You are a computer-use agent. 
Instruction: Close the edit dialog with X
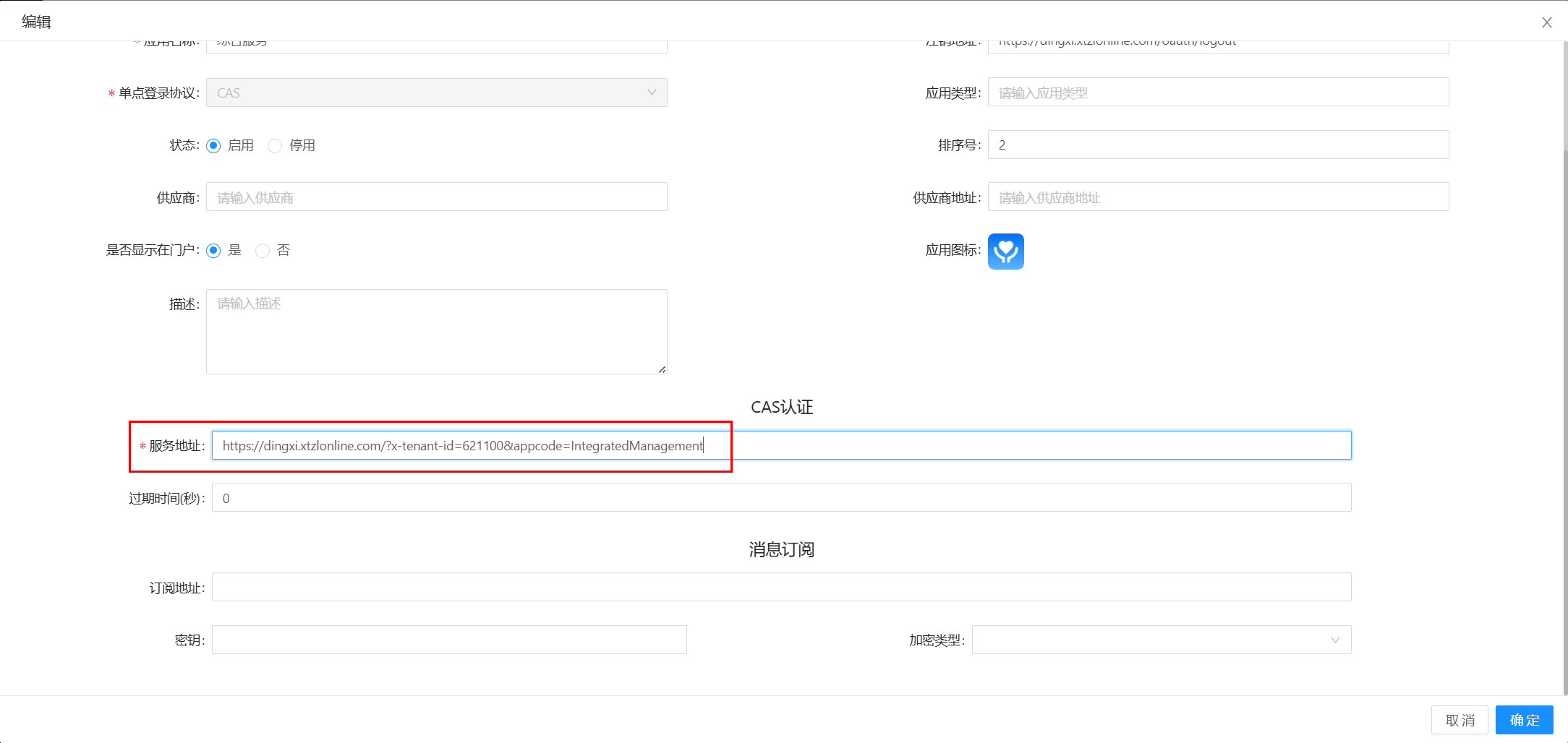coord(1546,22)
